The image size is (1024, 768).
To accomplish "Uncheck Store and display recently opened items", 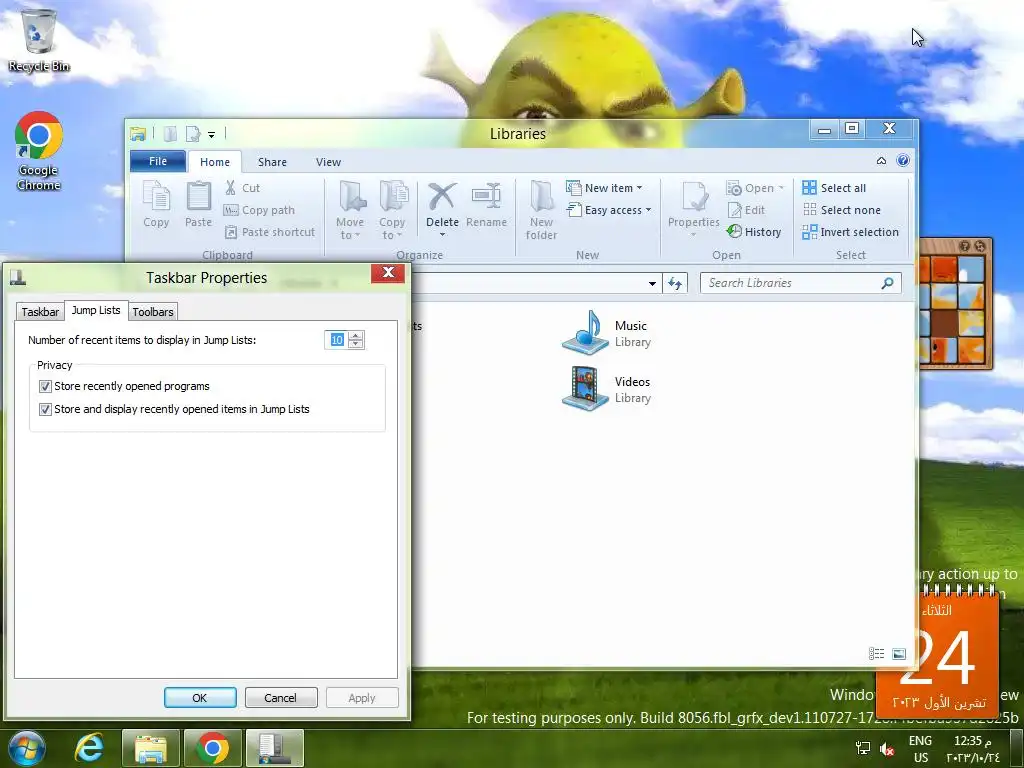I will click(45, 409).
